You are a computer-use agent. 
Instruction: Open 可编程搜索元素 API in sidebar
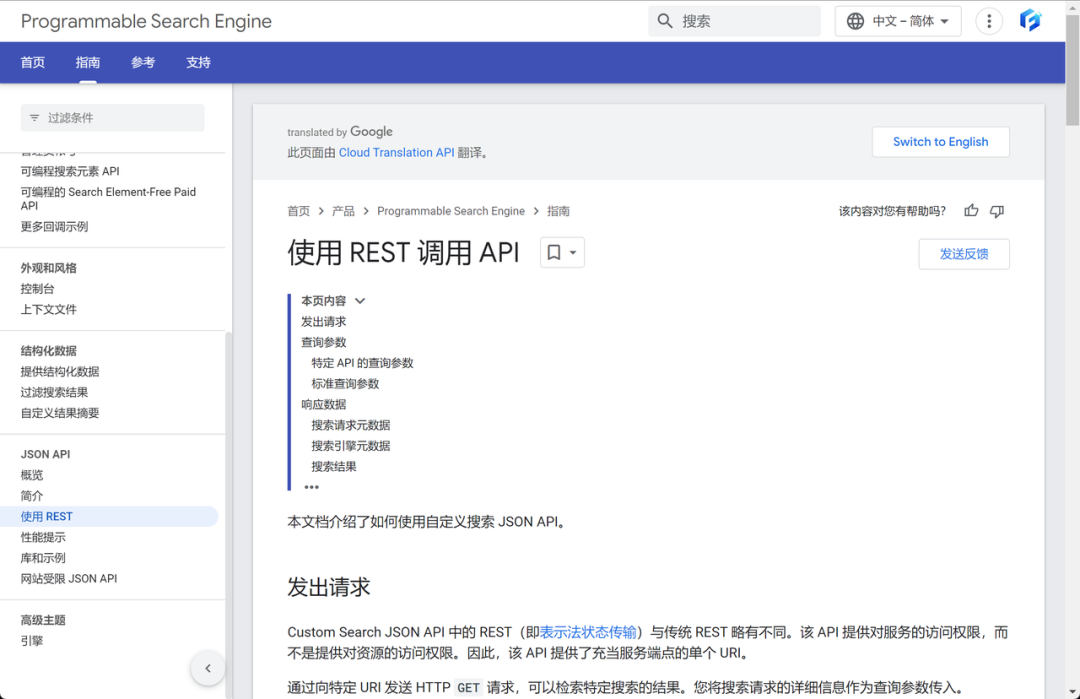coord(70,171)
